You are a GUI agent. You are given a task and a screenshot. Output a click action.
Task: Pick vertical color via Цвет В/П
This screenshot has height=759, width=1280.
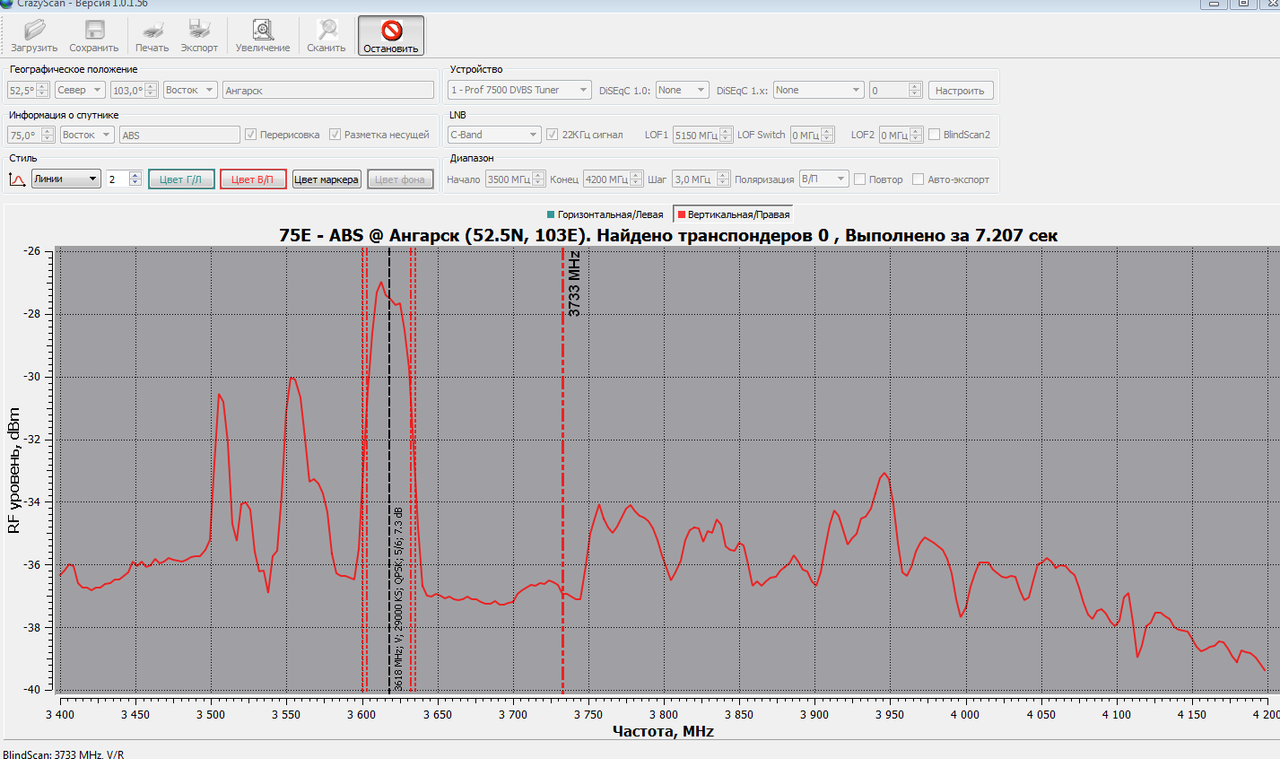[253, 179]
